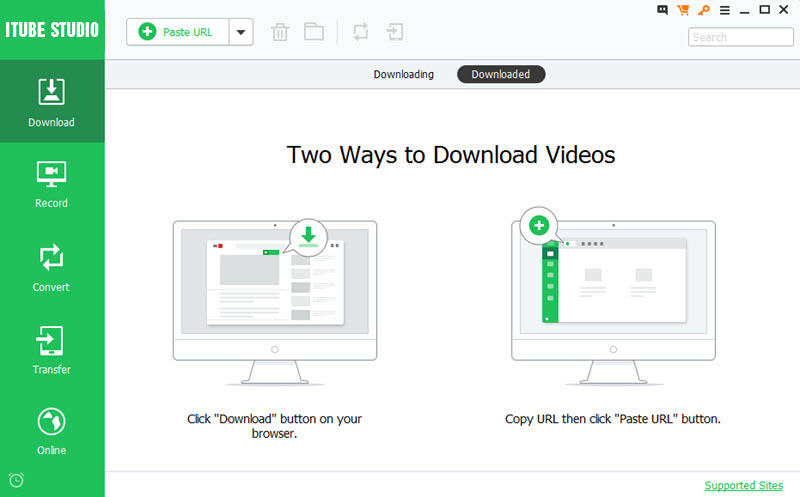Click the trash delete icon in toolbar
This screenshot has height=497, width=800.
pyautogui.click(x=280, y=32)
